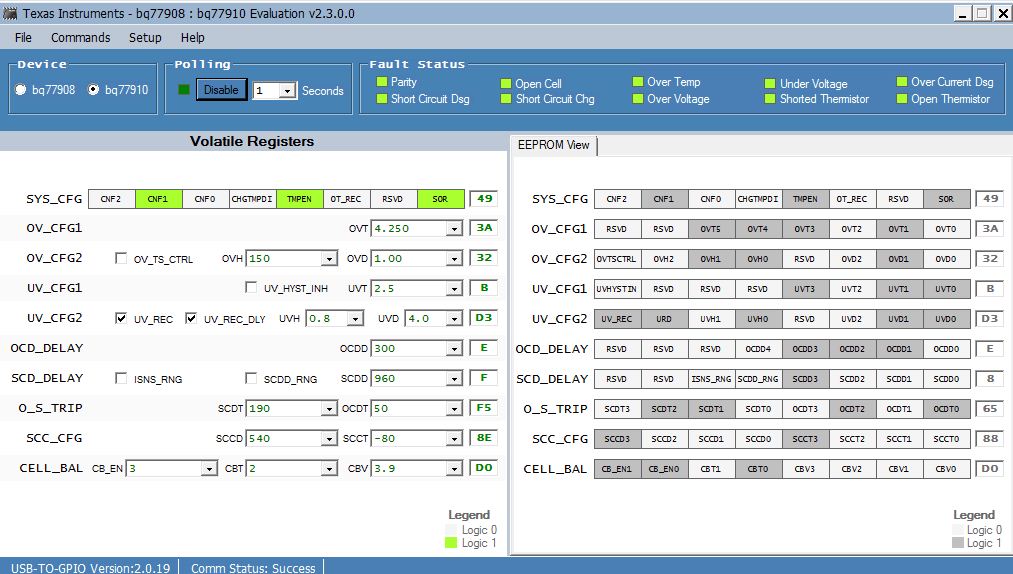1013x574 pixels.
Task: Click the Short Circuit Dsg fault indicator
Action: [382, 98]
